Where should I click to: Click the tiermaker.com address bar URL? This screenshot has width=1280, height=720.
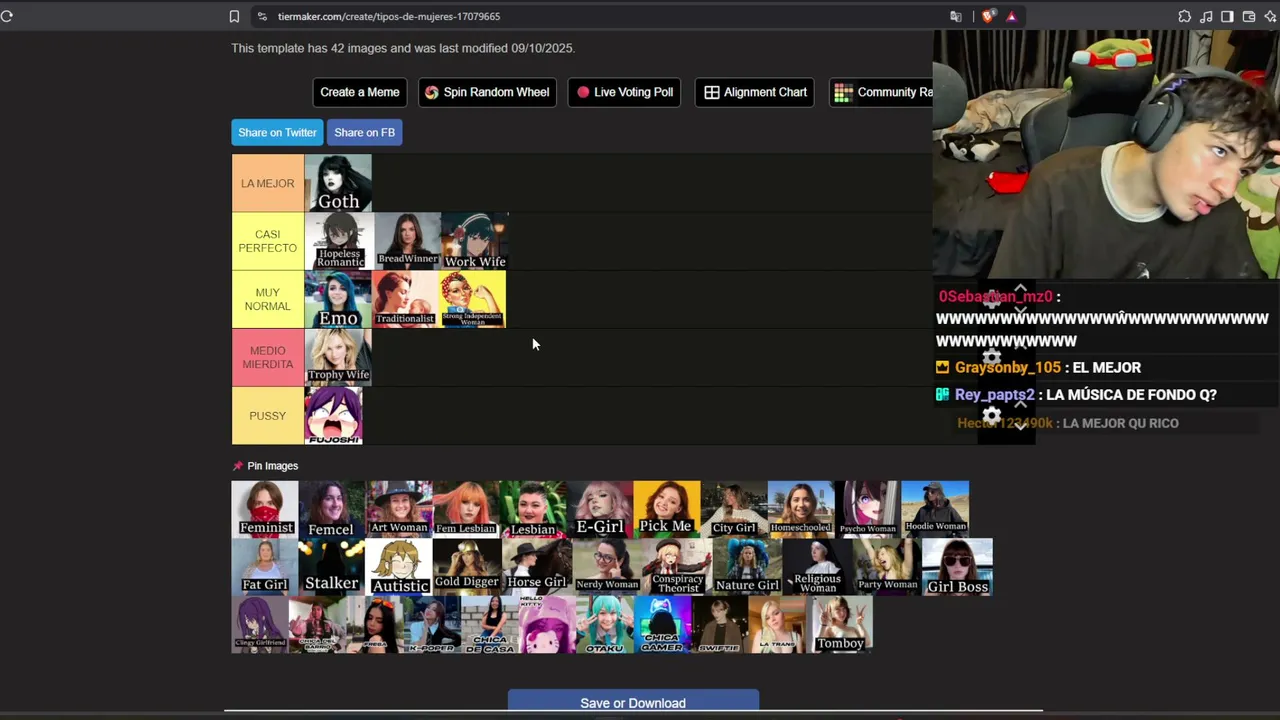tap(389, 16)
